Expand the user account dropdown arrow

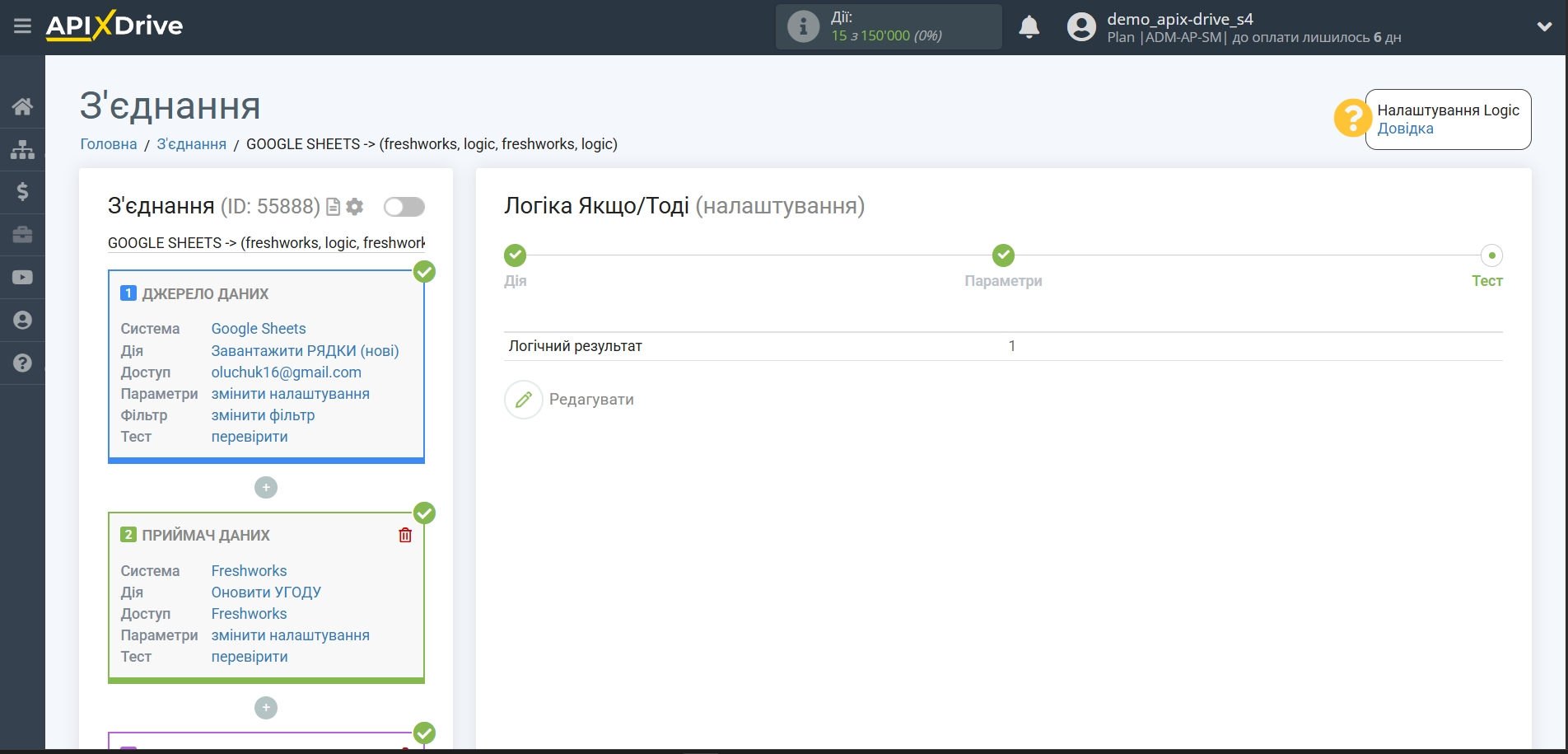pyautogui.click(x=1544, y=27)
